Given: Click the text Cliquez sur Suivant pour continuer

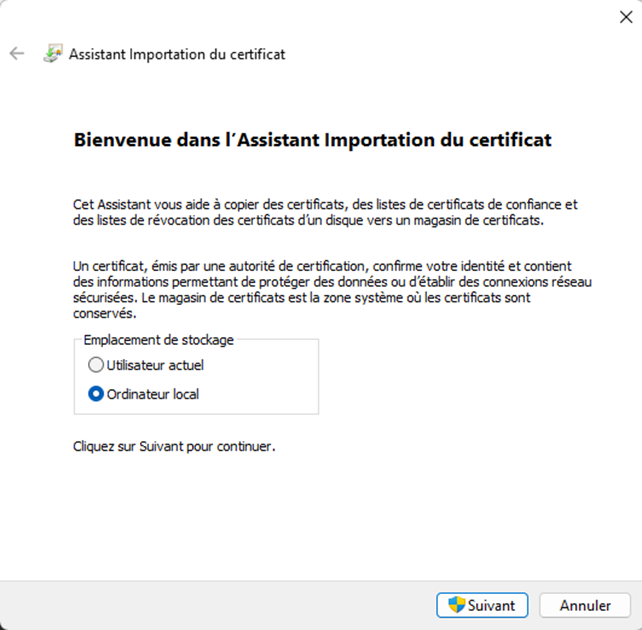Looking at the screenshot, I should (174, 446).
